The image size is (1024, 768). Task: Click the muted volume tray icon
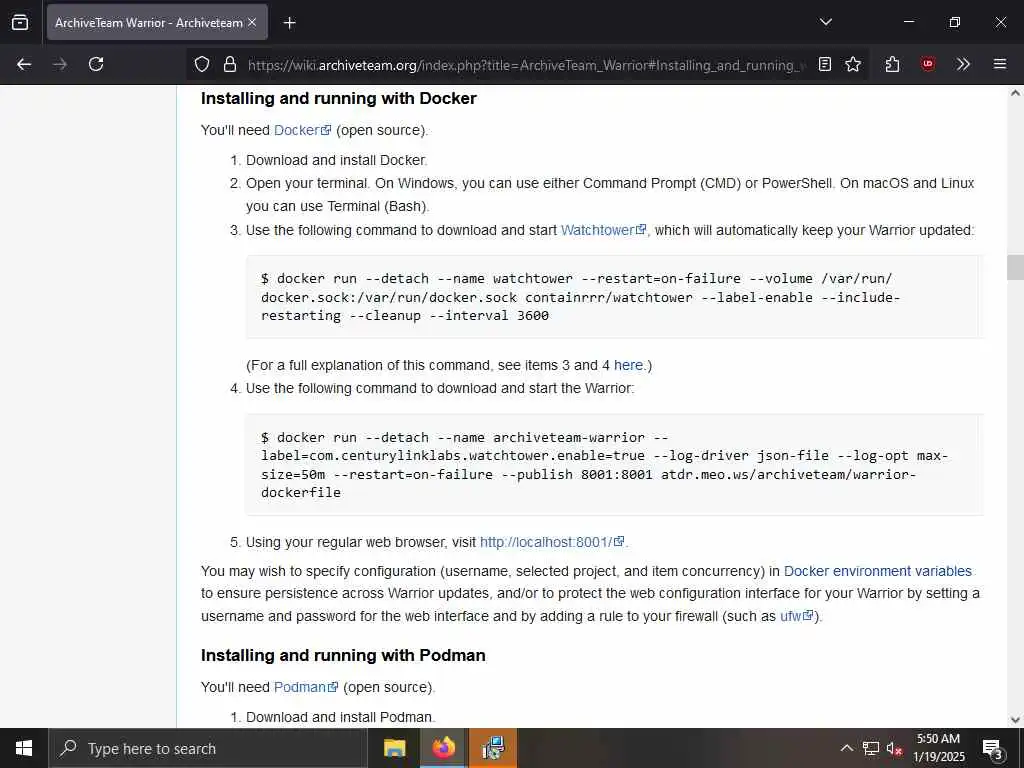point(895,748)
